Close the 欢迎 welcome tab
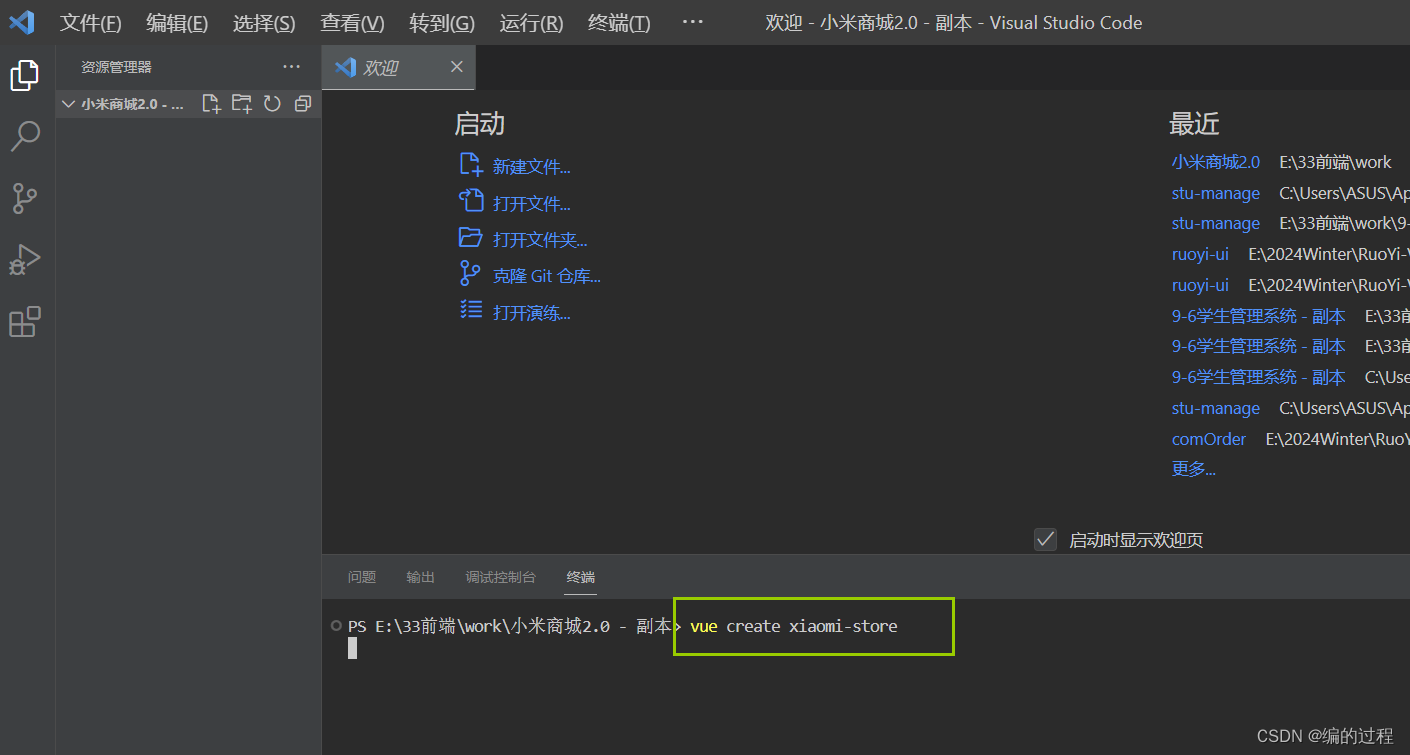The image size is (1410, 755). [x=457, y=67]
